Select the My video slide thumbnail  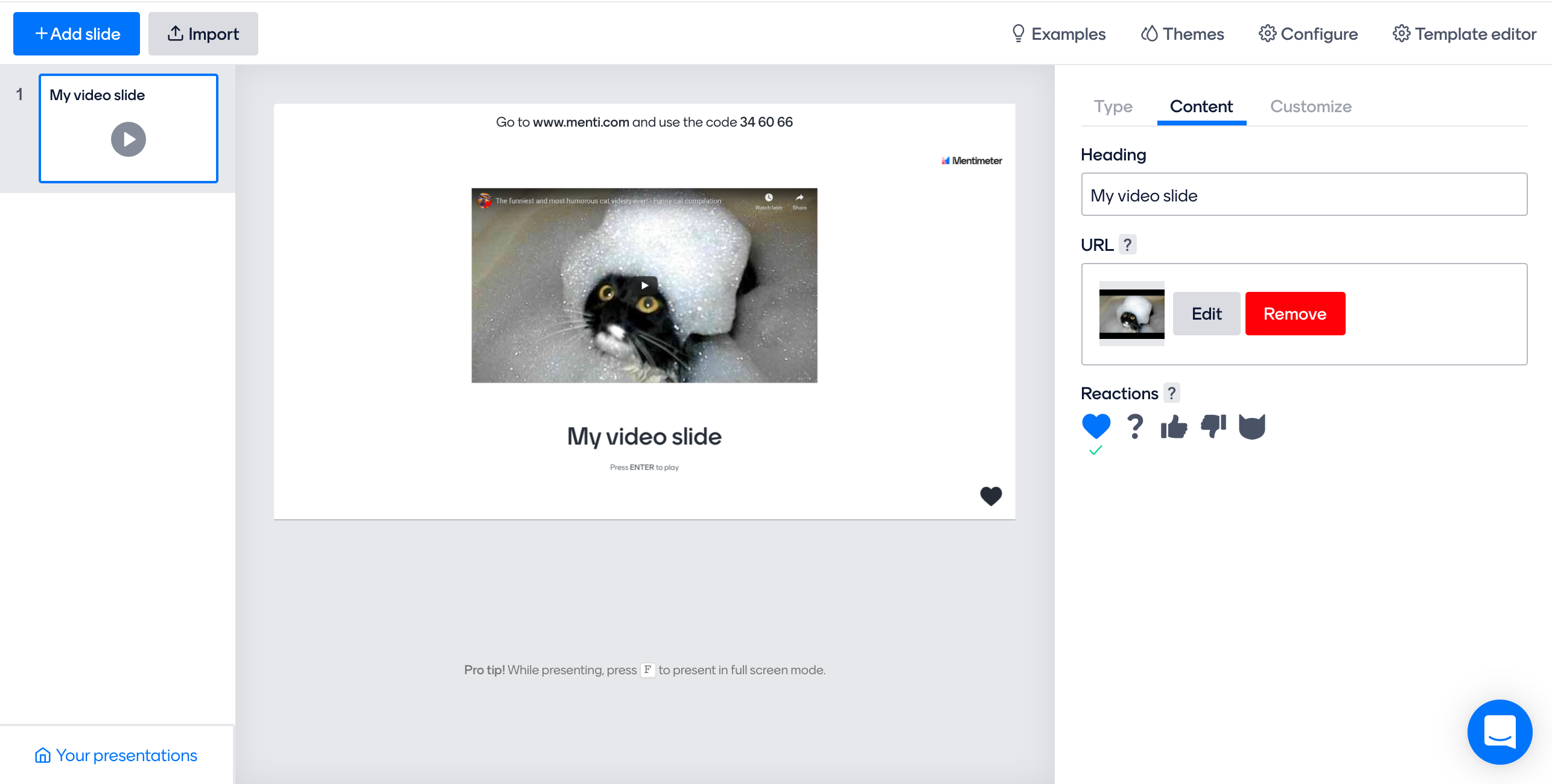coord(128,128)
